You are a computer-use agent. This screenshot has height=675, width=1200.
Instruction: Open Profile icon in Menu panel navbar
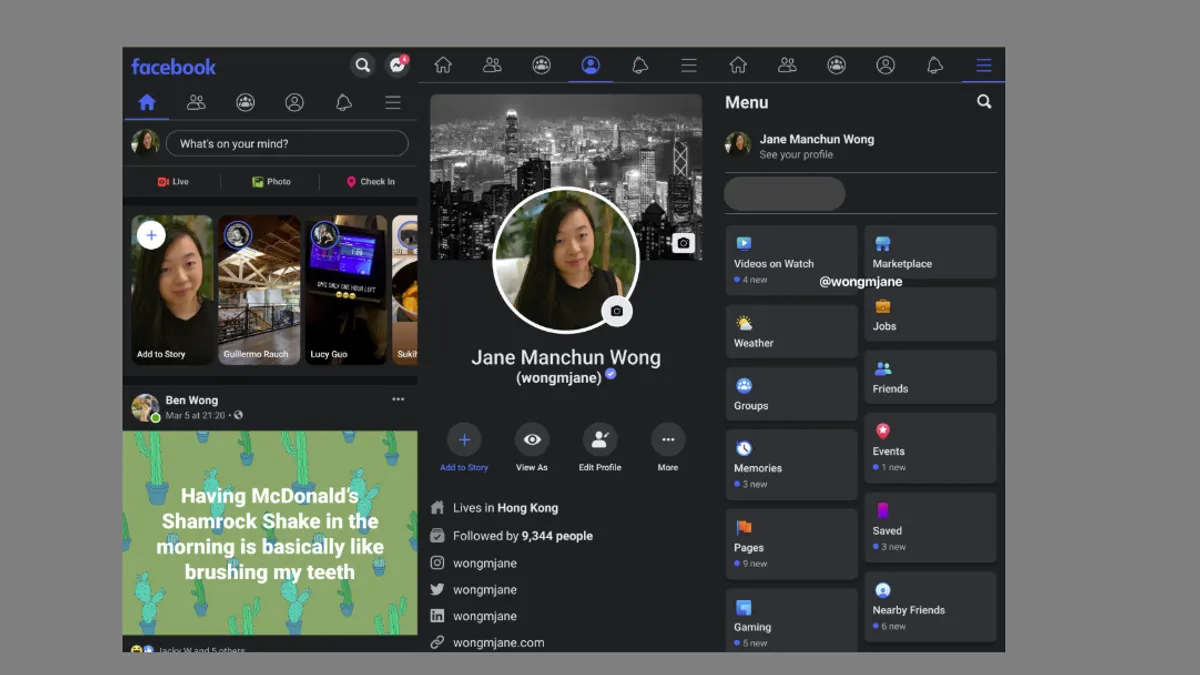click(885, 65)
